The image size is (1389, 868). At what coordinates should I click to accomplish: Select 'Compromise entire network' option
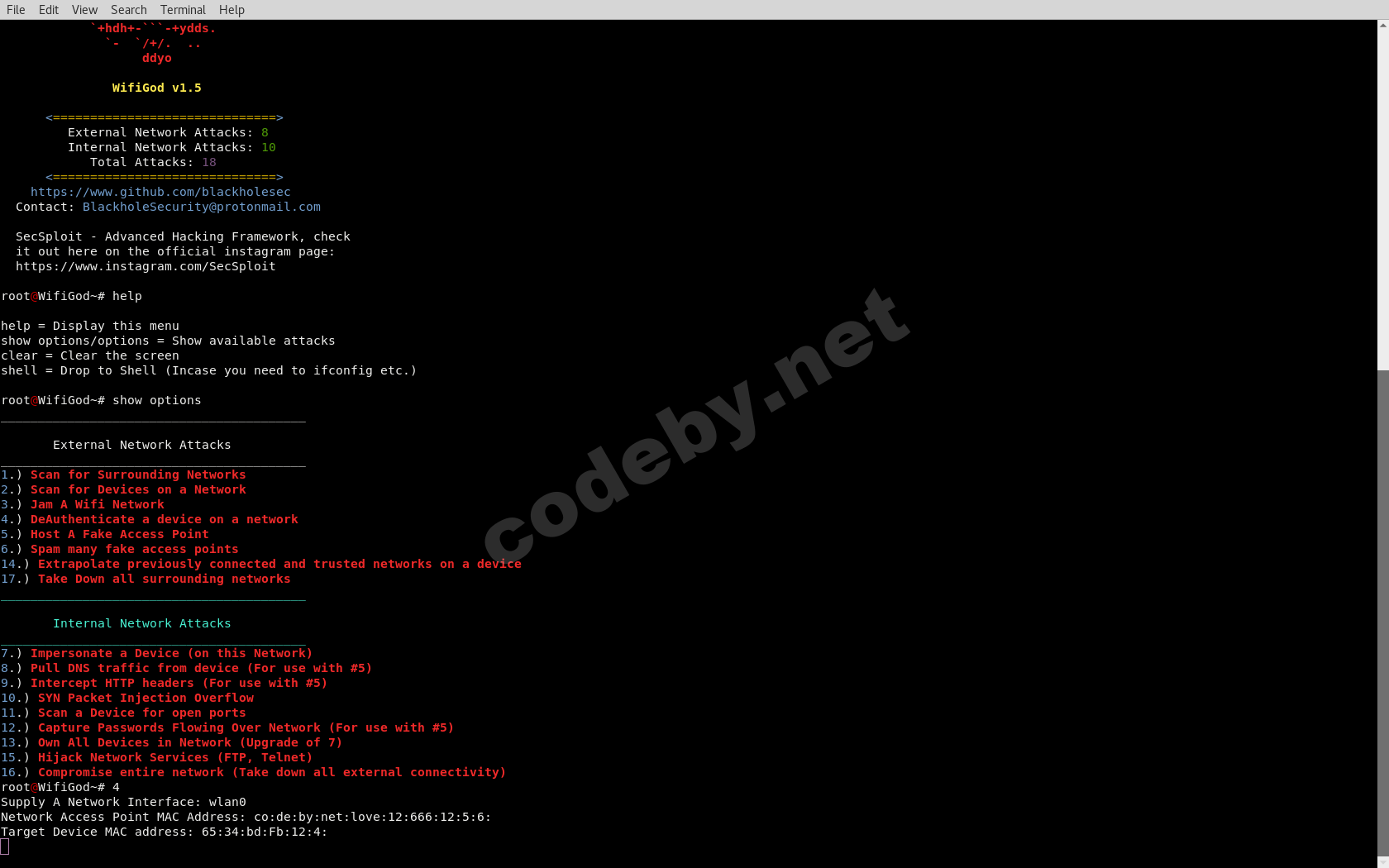(254, 772)
